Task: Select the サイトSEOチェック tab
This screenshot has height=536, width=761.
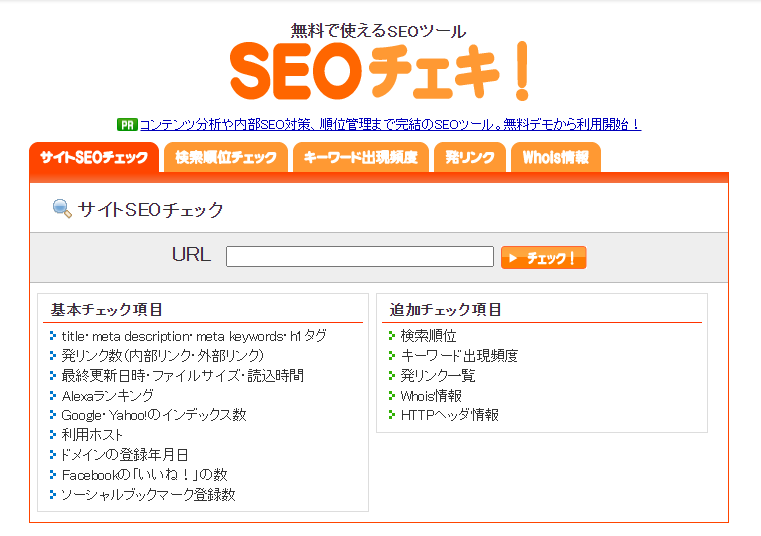Action: [x=94, y=157]
